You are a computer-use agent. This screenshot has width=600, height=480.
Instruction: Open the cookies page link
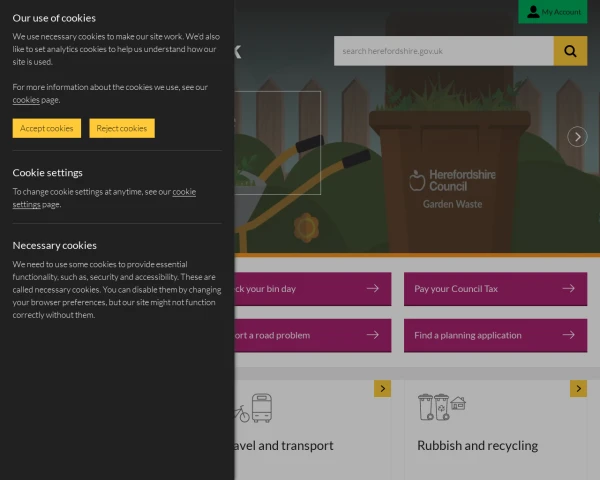26,100
